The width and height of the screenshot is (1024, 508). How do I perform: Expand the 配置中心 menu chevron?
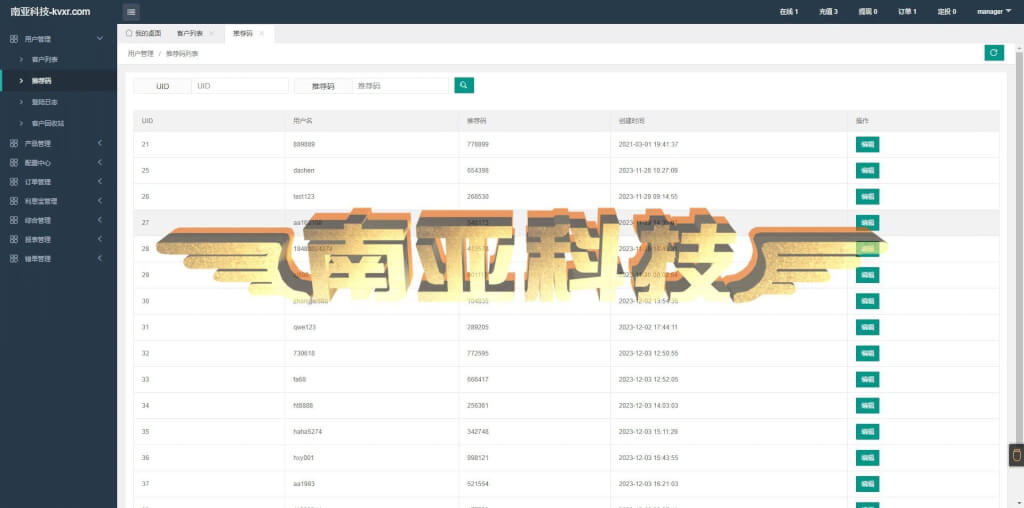100,162
